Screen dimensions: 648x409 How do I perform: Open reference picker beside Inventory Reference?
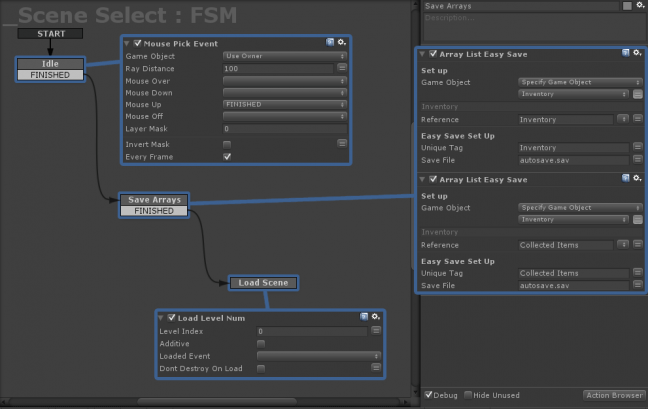click(x=623, y=119)
